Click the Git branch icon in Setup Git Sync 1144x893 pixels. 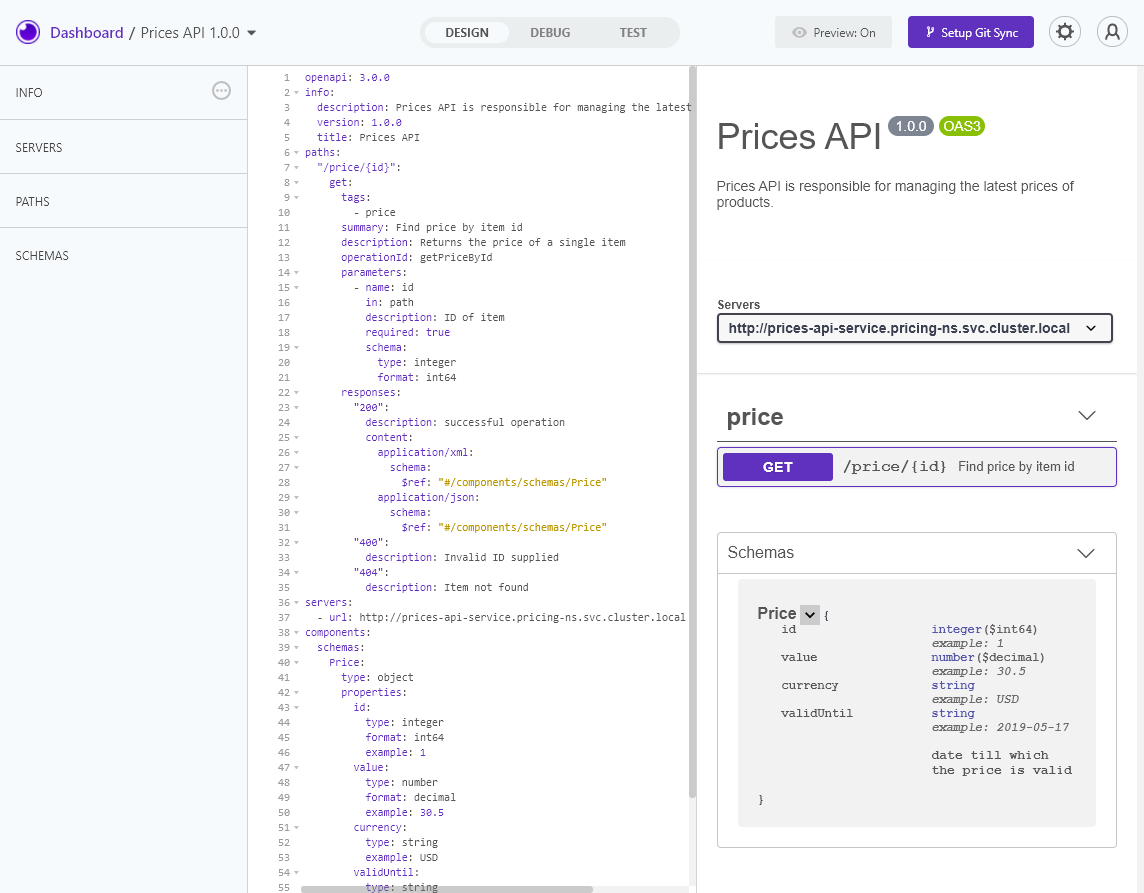tap(930, 32)
